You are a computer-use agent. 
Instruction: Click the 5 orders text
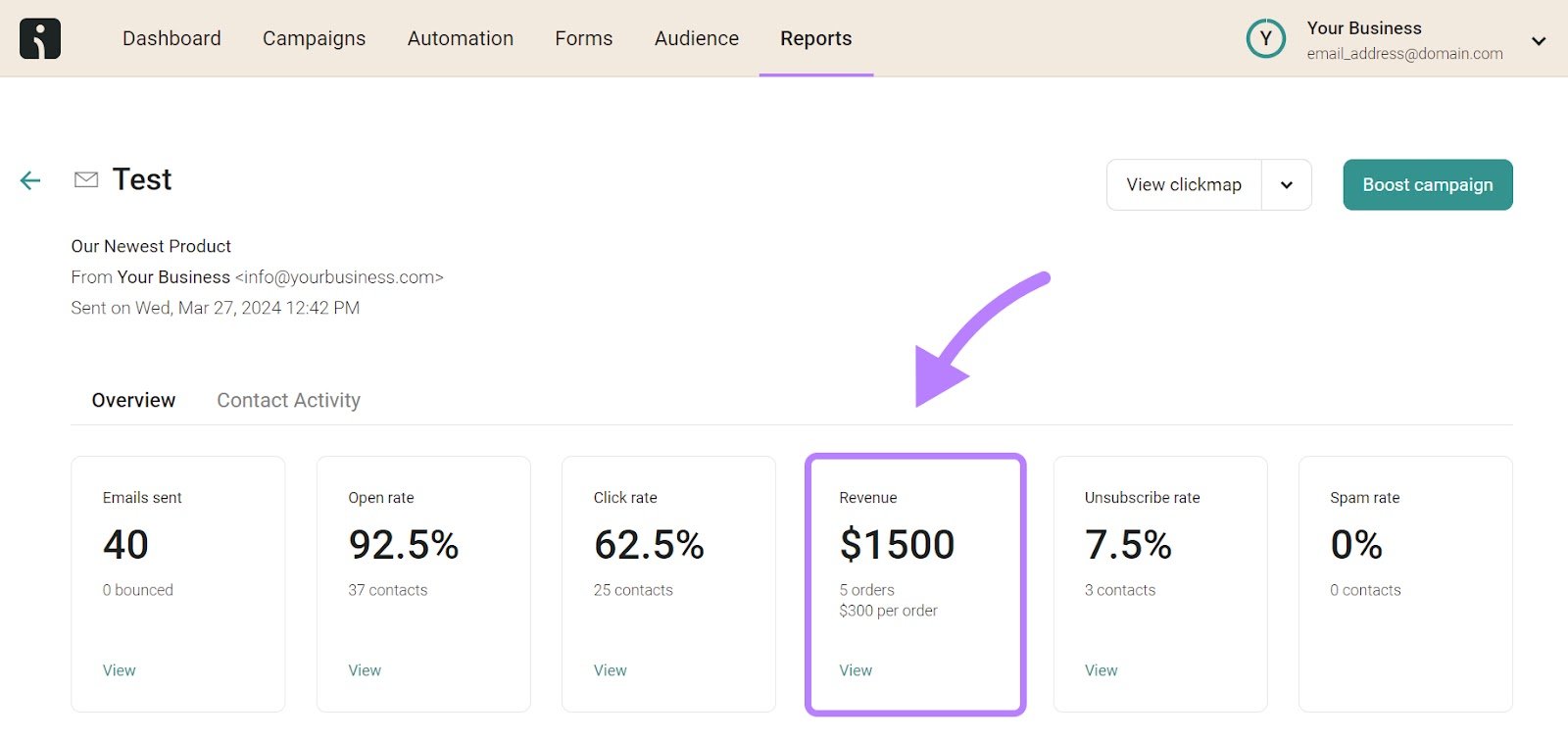pyautogui.click(x=866, y=590)
